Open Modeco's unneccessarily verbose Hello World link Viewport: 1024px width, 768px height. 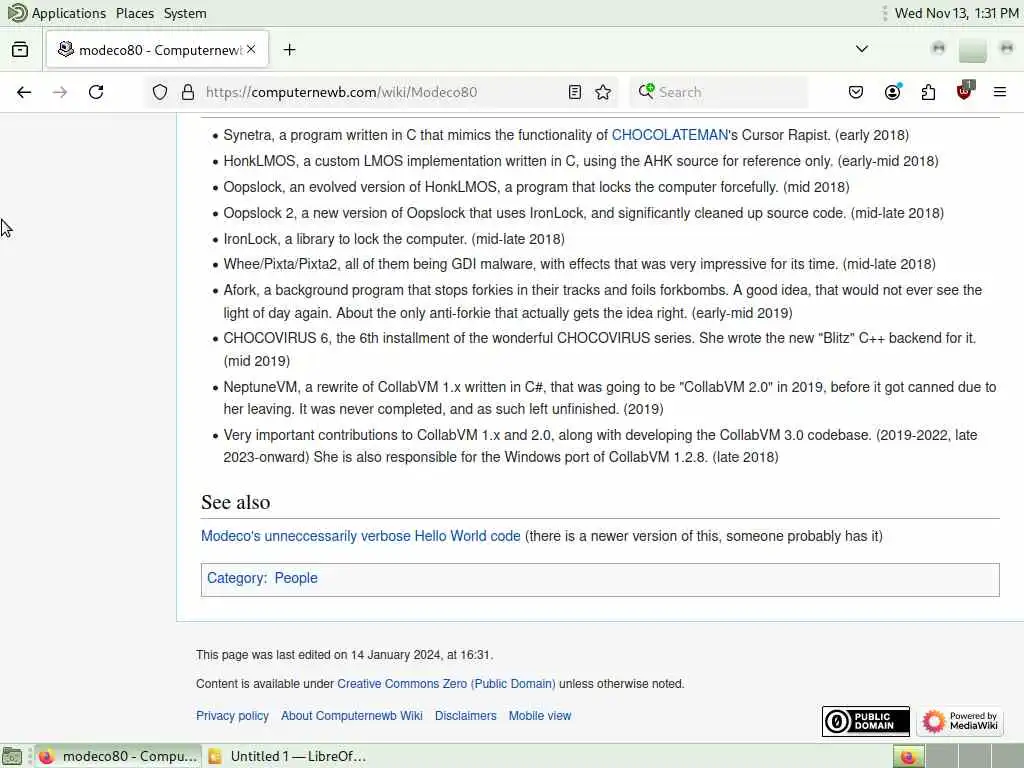click(x=360, y=536)
